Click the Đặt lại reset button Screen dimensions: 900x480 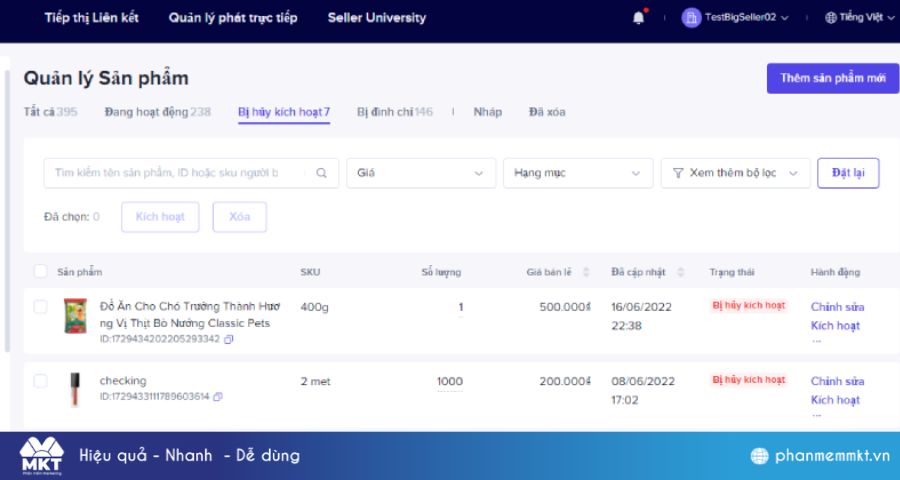[x=848, y=173]
